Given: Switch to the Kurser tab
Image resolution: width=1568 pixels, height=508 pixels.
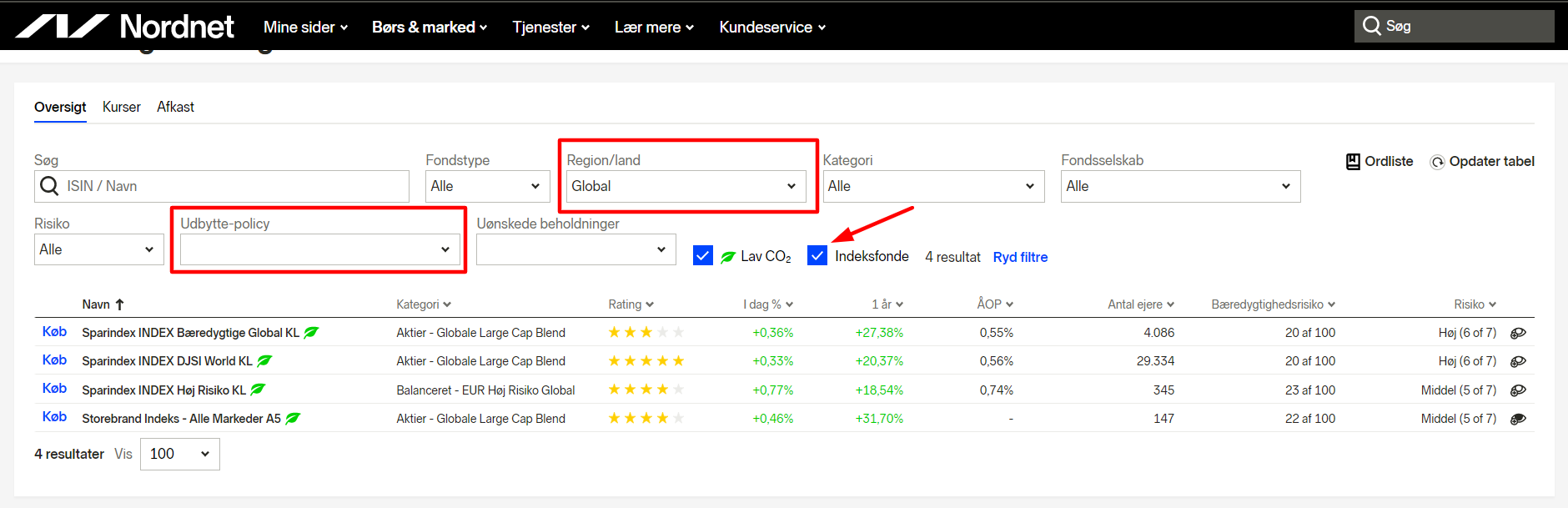Looking at the screenshot, I should [x=122, y=107].
